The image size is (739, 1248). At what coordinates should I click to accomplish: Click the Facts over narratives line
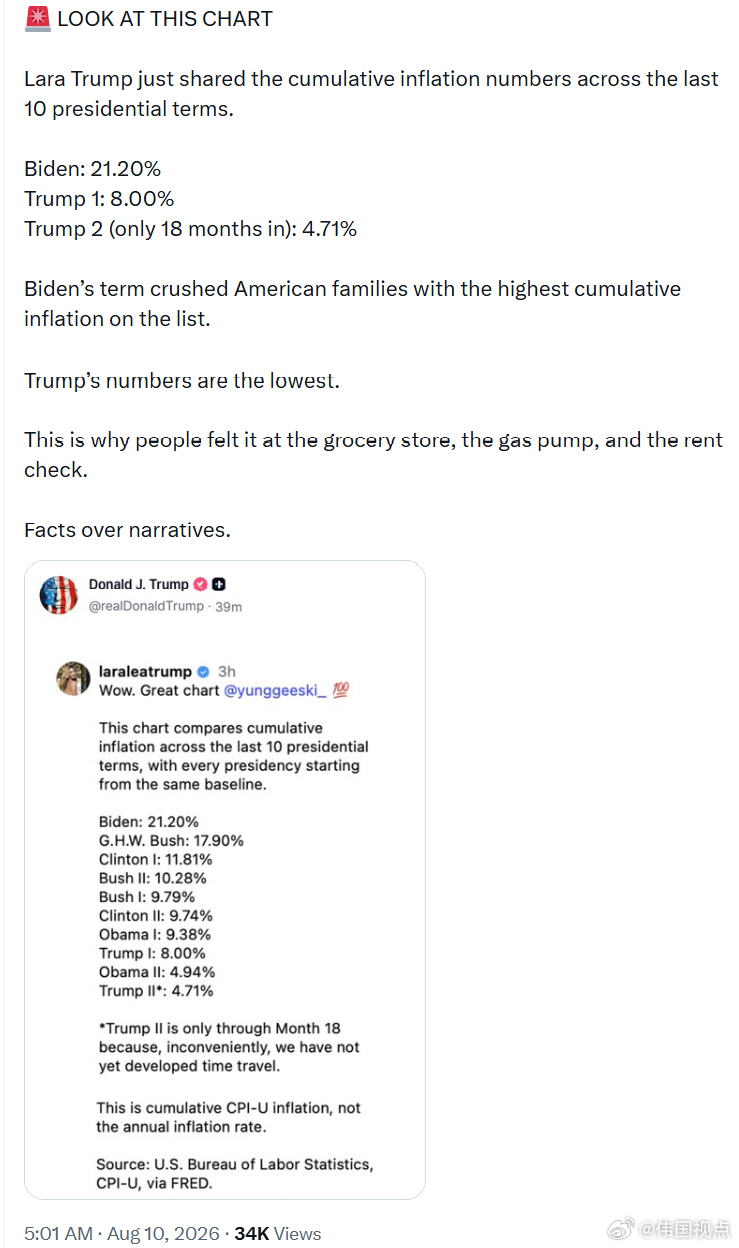tap(128, 530)
